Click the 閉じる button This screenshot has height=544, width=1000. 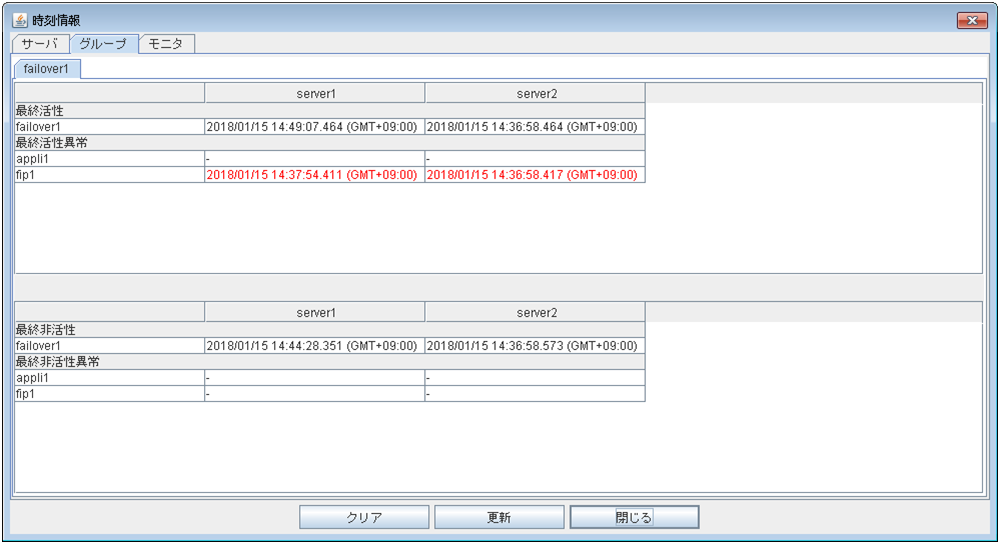[634, 517]
